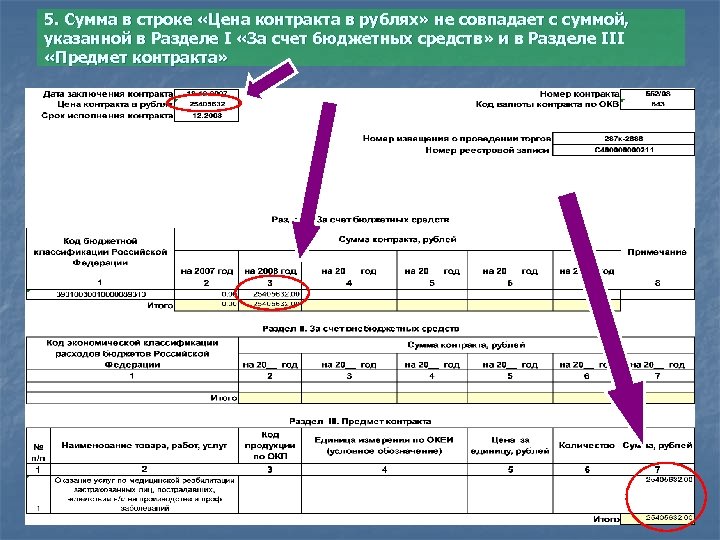Select the "на 2008 год" column header

tap(270, 271)
